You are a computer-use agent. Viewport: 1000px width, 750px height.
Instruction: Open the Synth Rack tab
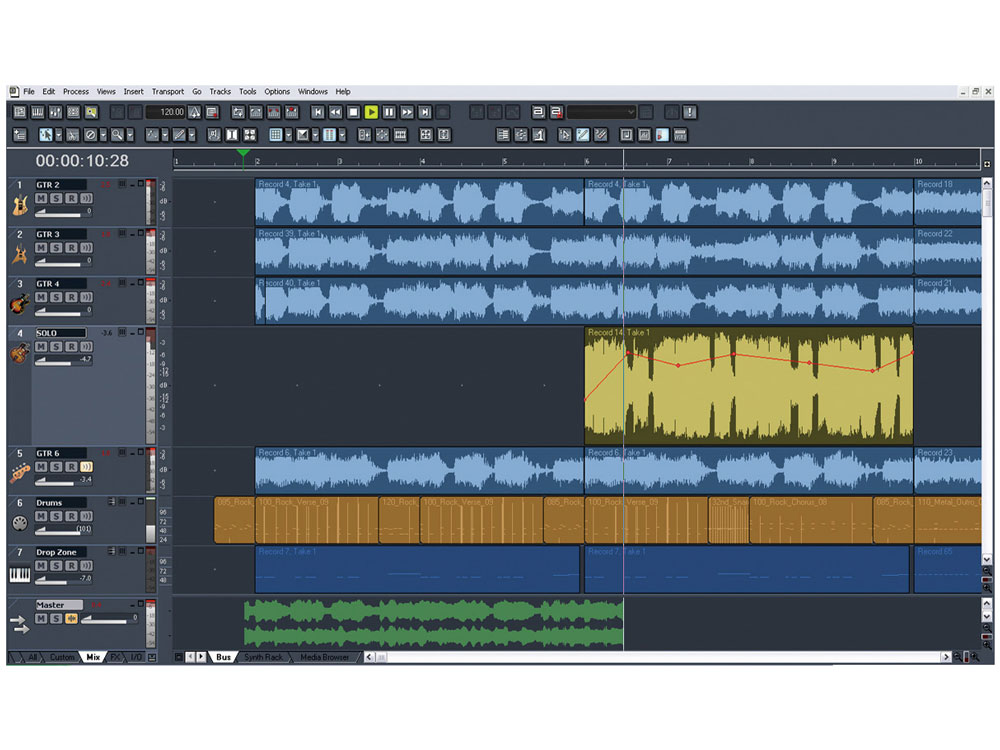pos(264,657)
